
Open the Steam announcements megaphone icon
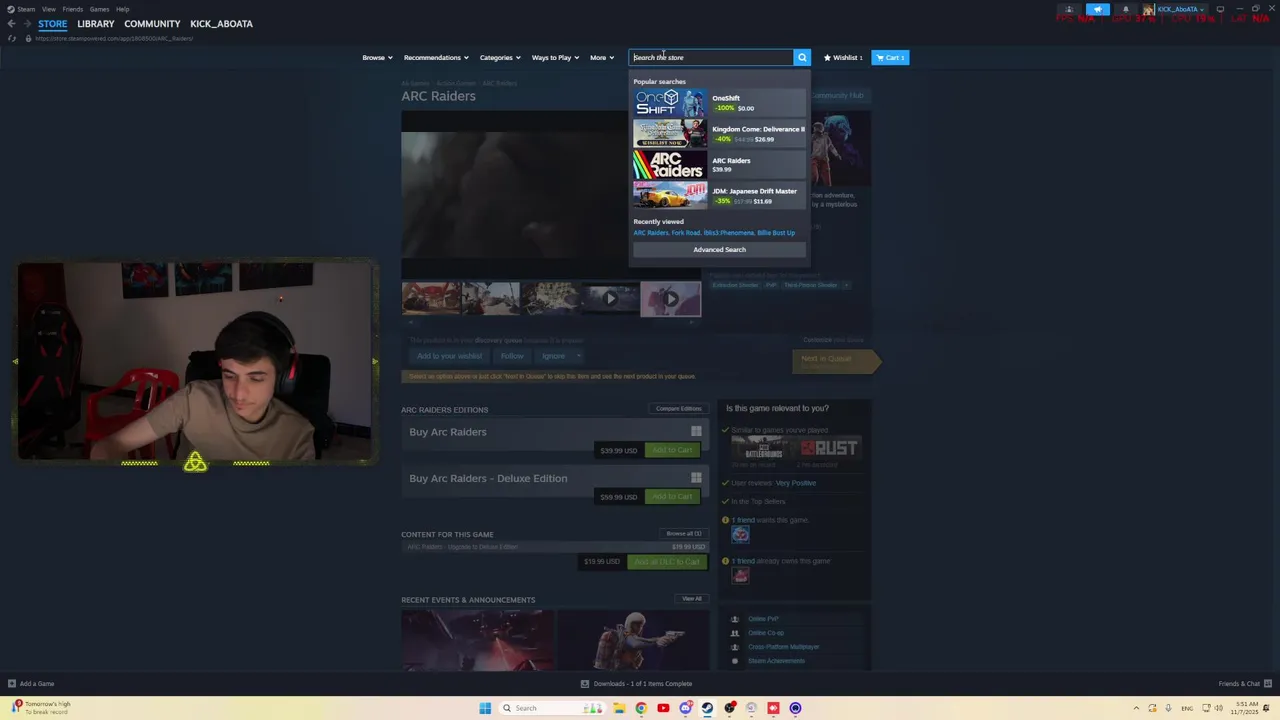click(1097, 9)
